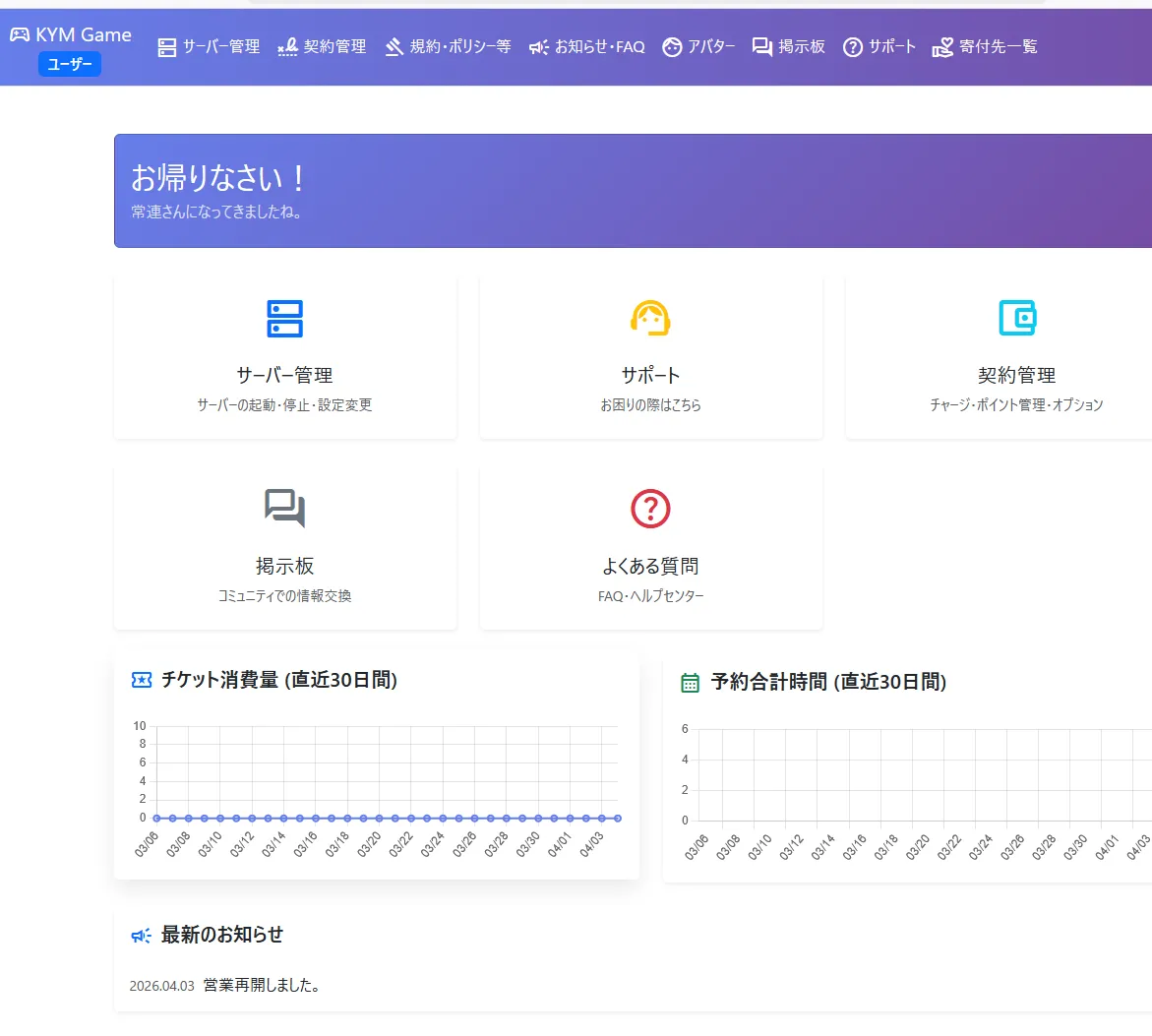This screenshot has width=1152, height=1036.
Task: Select お知らせ・FAQ in the navigation bar
Action: 587,47
